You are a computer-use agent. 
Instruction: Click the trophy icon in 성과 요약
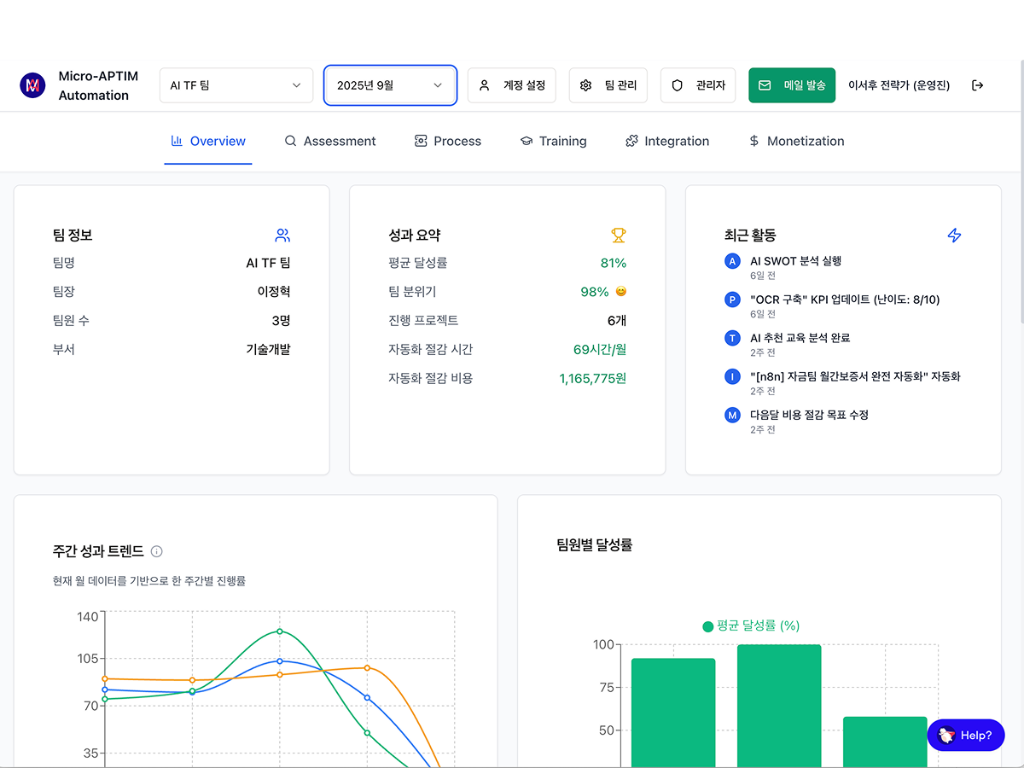(618, 236)
